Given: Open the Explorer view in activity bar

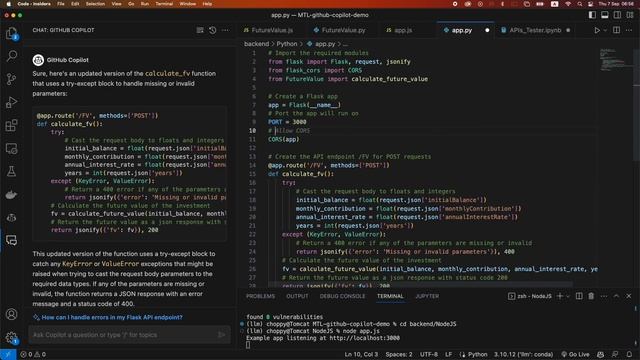Looking at the screenshot, I should click(x=11, y=33).
